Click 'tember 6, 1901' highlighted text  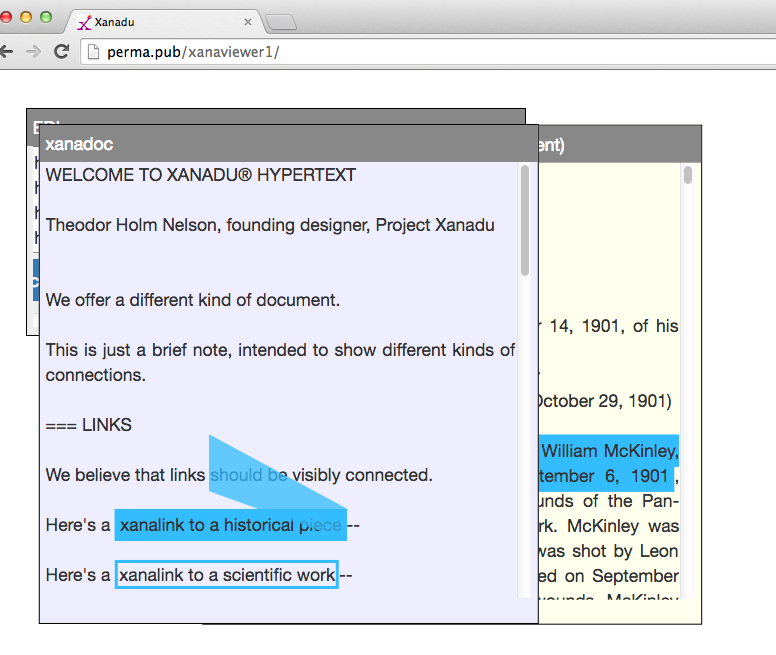(605, 476)
